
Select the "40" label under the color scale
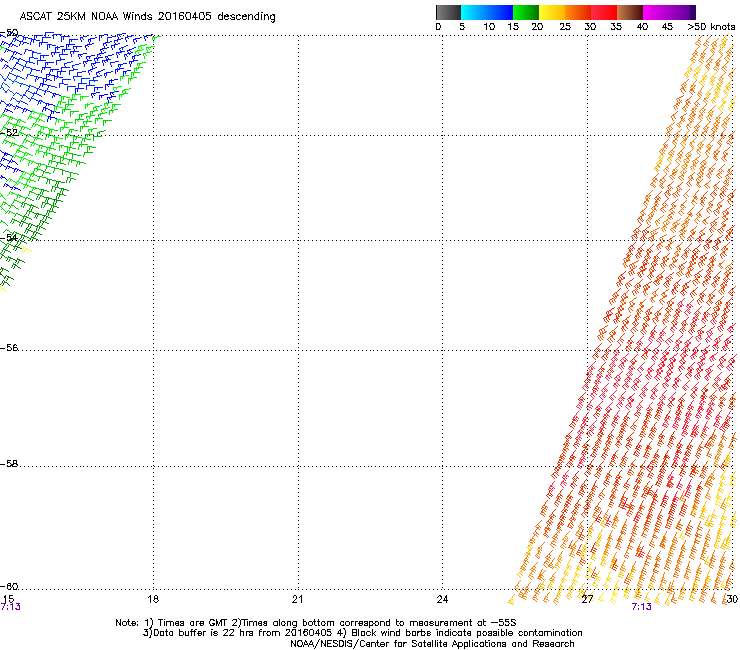642,27
